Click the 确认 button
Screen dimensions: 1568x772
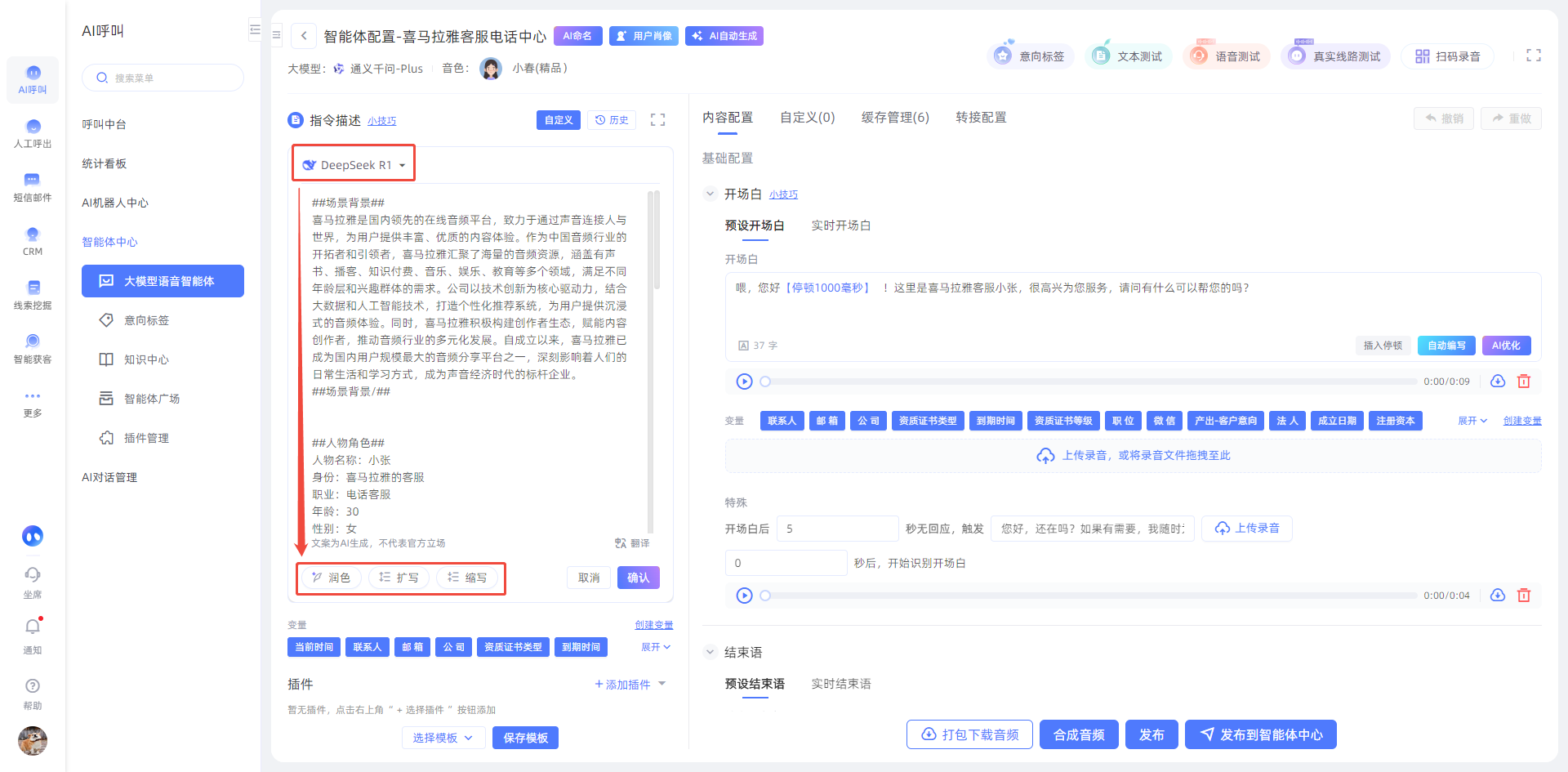point(638,578)
